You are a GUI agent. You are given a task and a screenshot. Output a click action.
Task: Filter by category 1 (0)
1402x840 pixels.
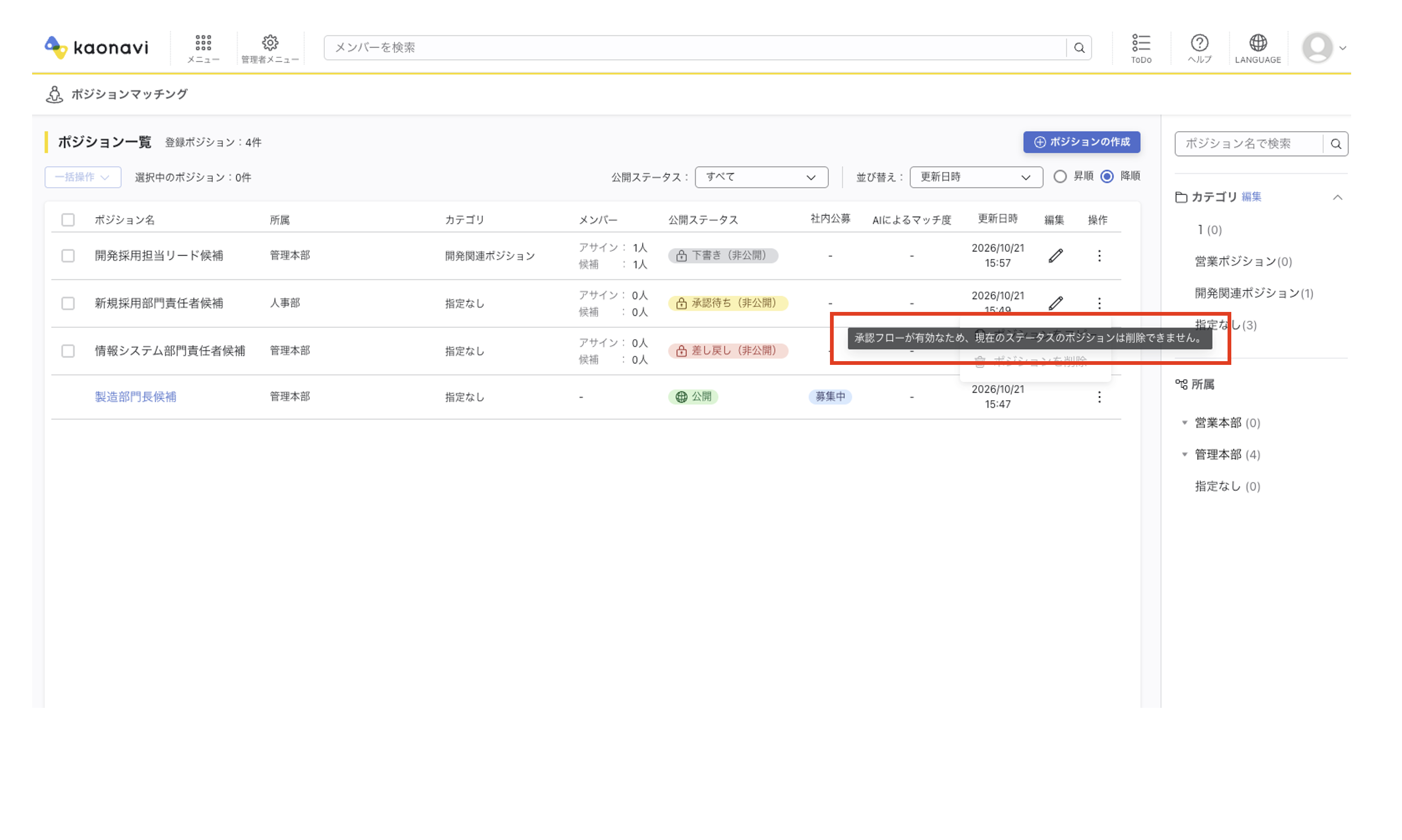coord(1209,229)
